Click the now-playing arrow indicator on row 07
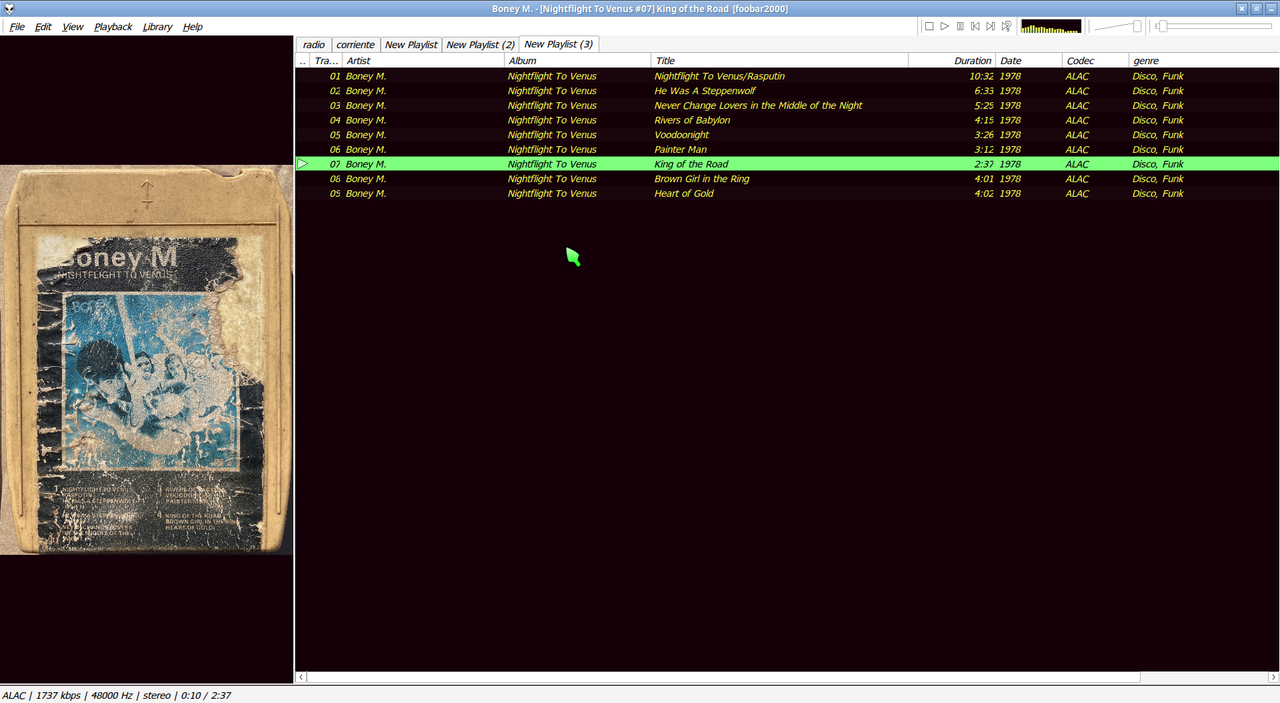Viewport: 1280px width, 703px height. [x=303, y=164]
